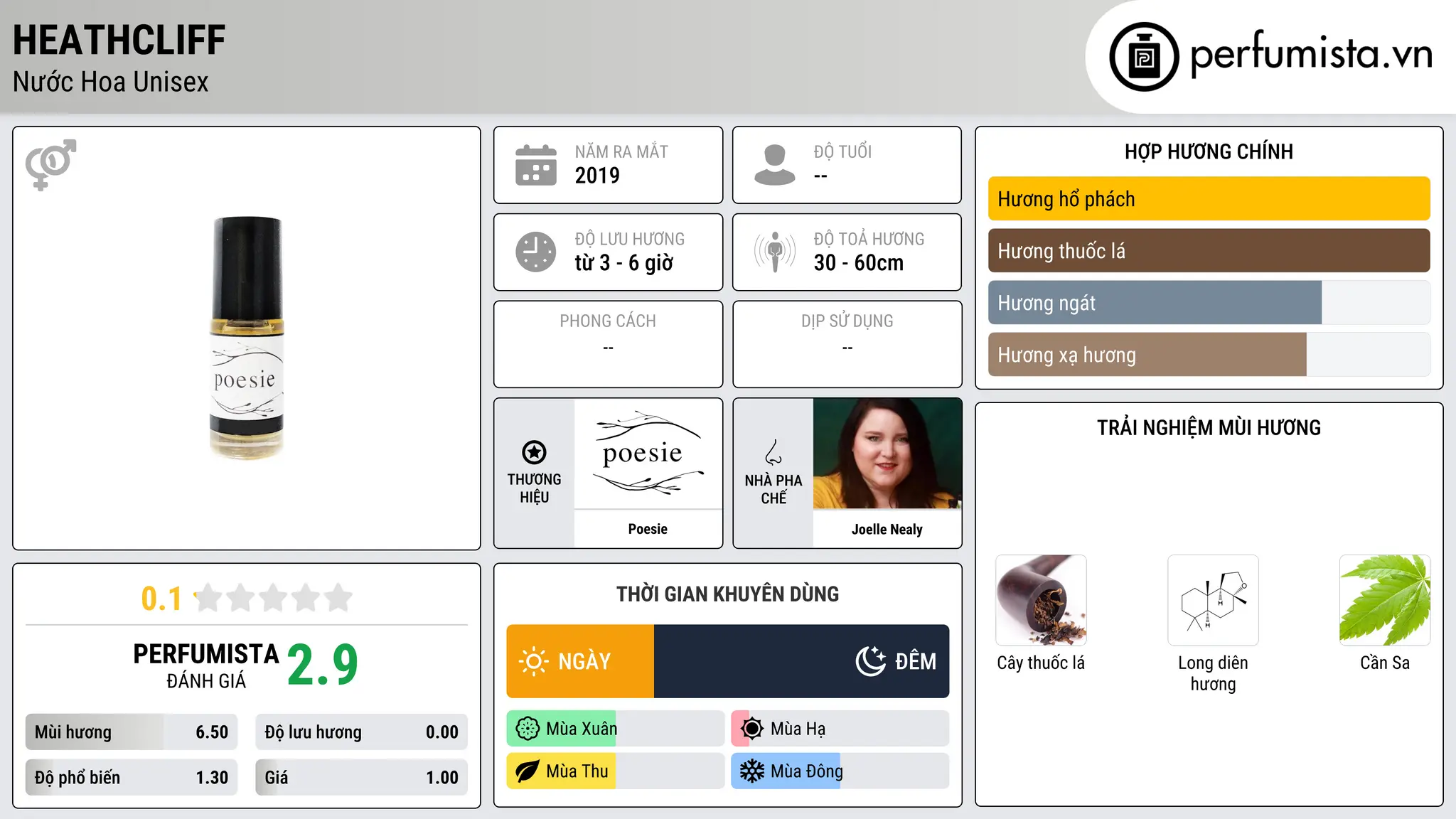1456x819 pixels.
Task: Click the sun icon in the Ngày bar
Action: click(534, 661)
